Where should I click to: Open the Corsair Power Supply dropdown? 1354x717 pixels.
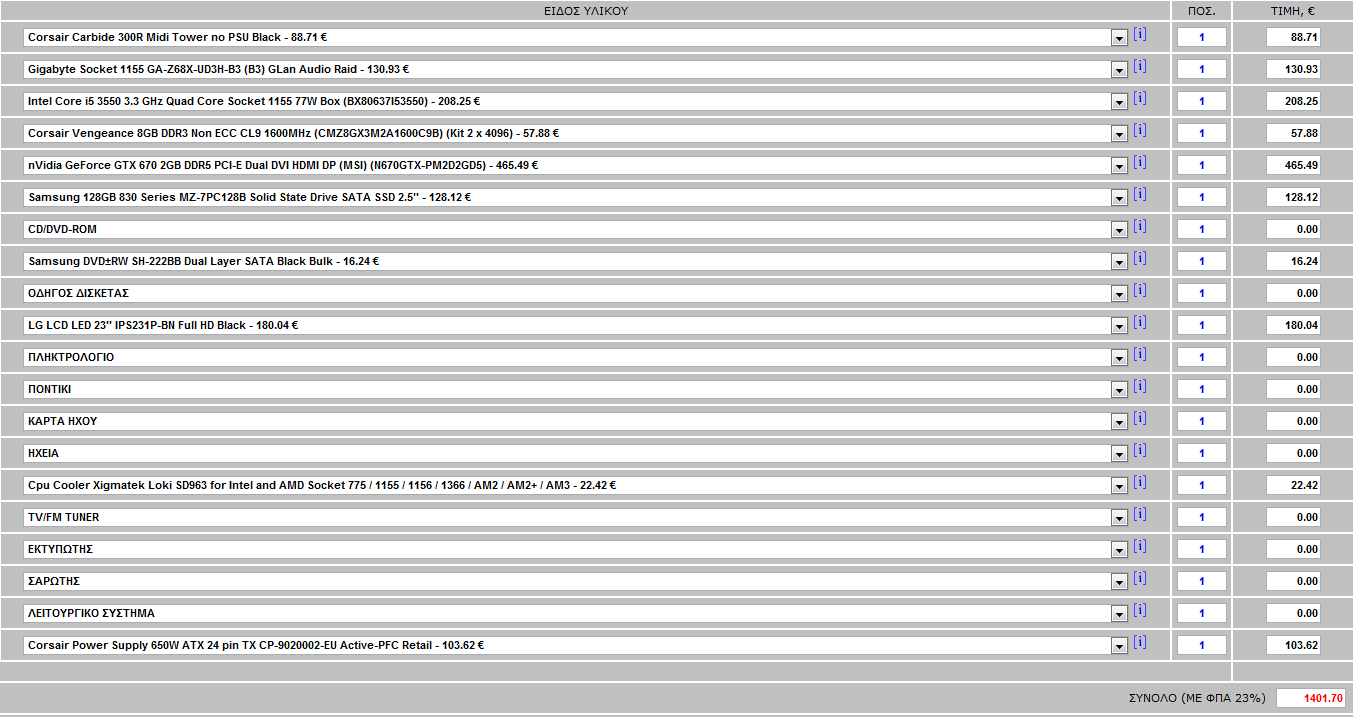[x=1119, y=646]
